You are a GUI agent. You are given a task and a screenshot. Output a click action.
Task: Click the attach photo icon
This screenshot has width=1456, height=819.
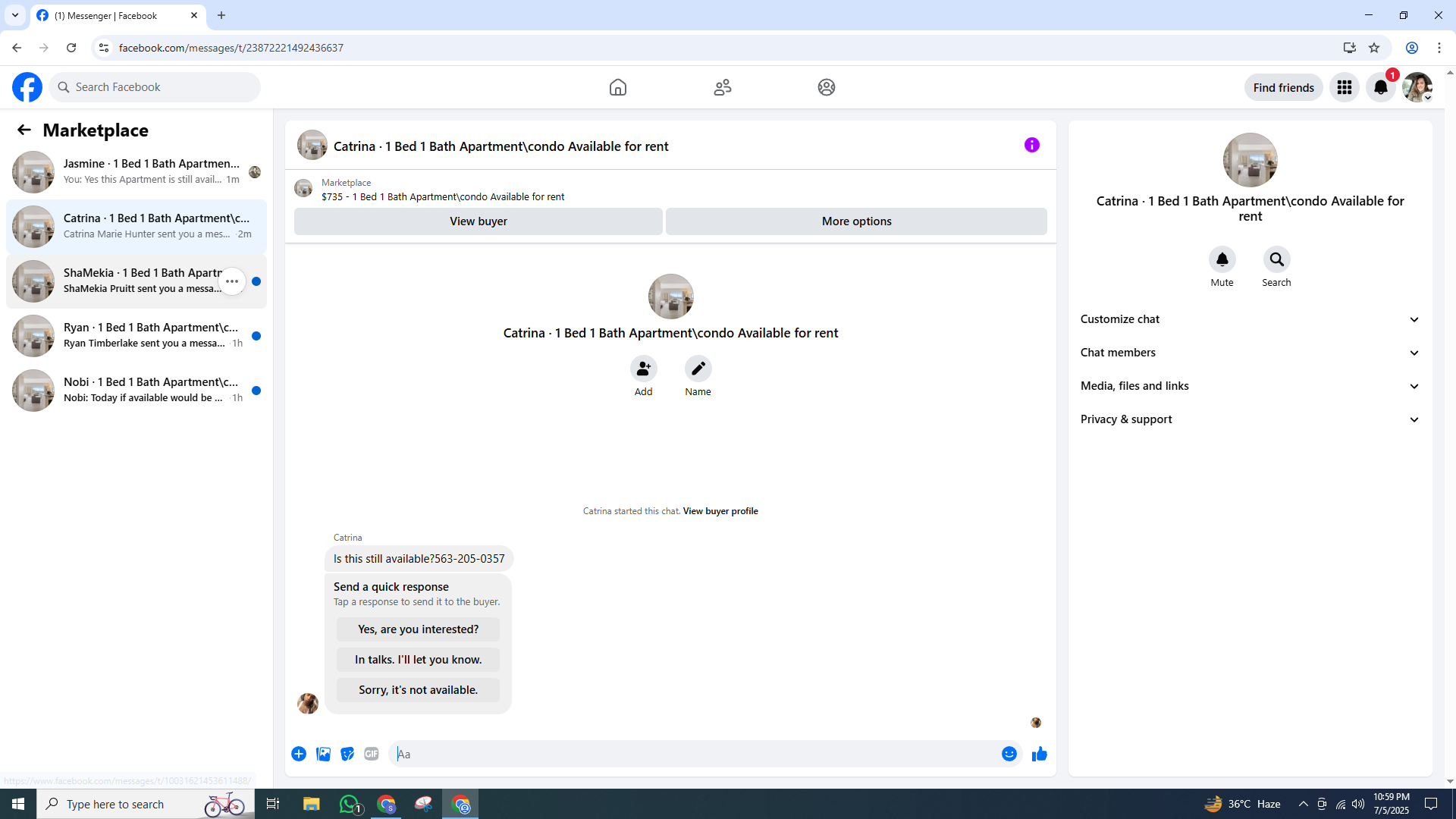323,754
